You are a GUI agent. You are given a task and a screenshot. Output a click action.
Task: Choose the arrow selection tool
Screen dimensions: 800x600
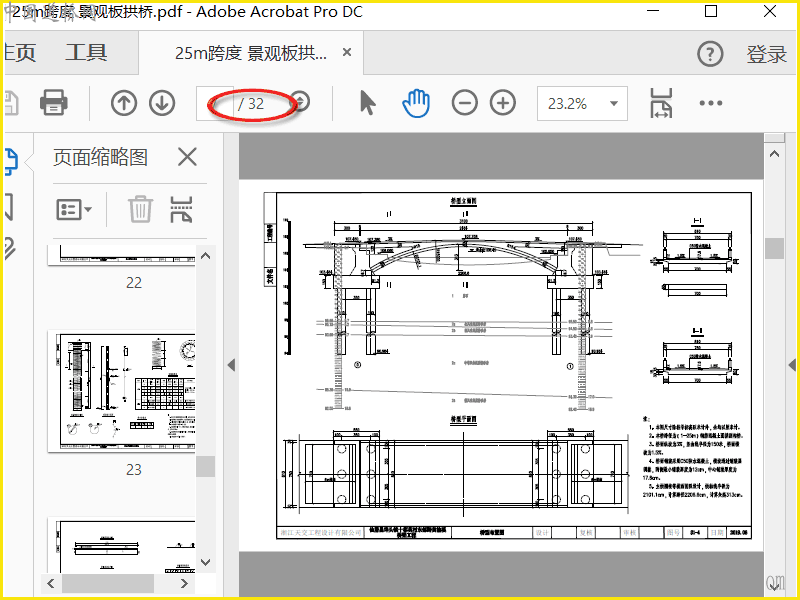click(367, 103)
